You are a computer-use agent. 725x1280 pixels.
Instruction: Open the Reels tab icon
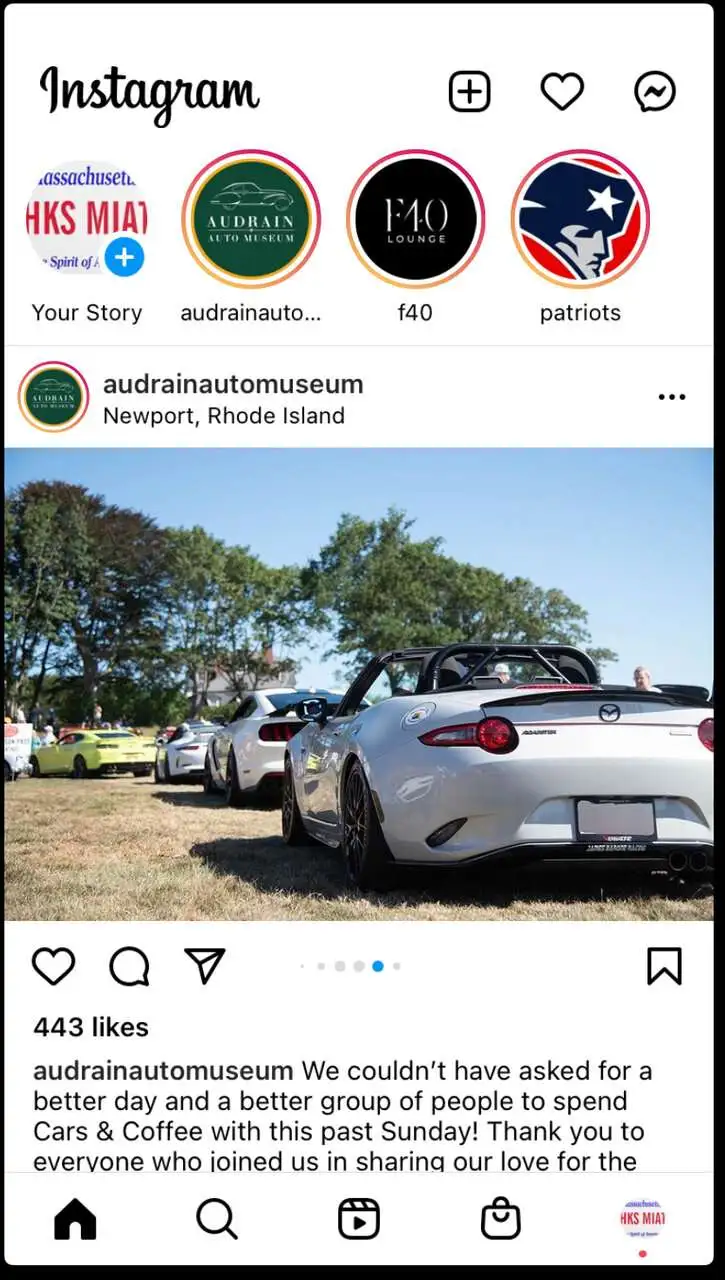pyautogui.click(x=359, y=1219)
